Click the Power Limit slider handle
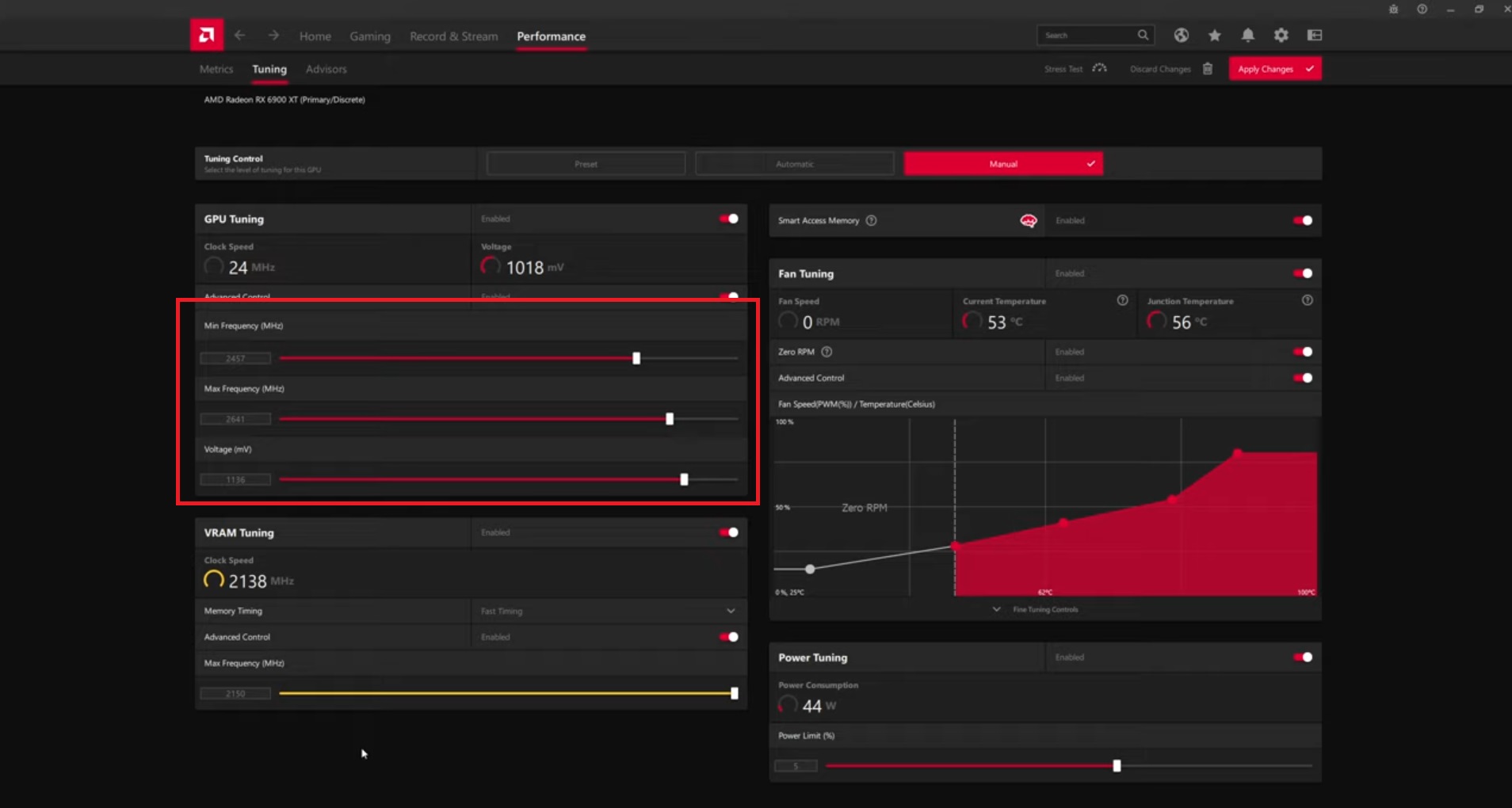The image size is (1512, 808). click(x=1117, y=766)
